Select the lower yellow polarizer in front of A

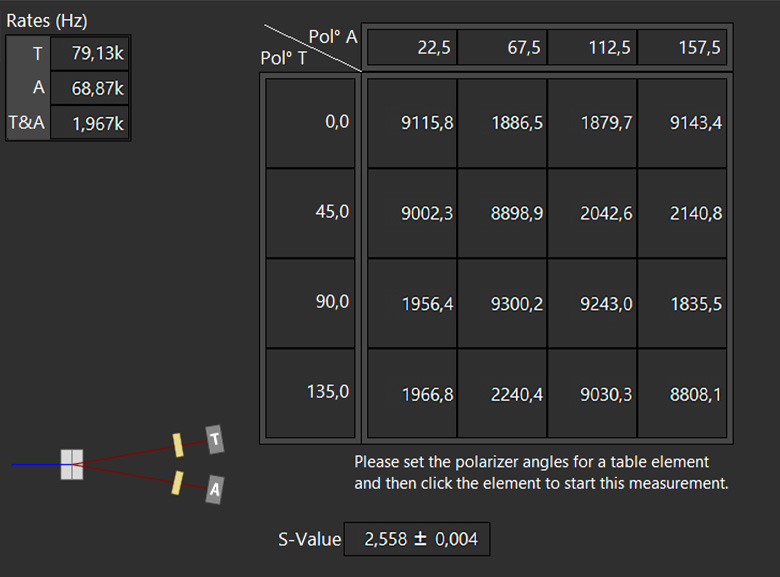177,483
